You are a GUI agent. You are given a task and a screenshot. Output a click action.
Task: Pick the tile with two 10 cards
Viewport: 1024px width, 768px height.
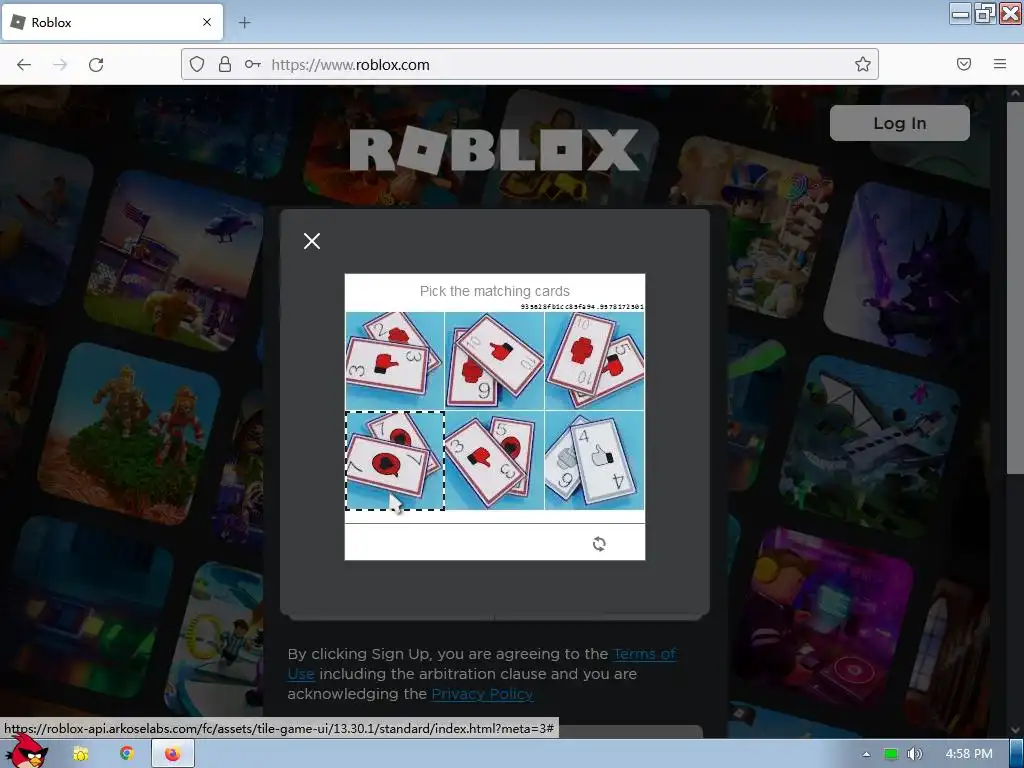[x=594, y=360]
